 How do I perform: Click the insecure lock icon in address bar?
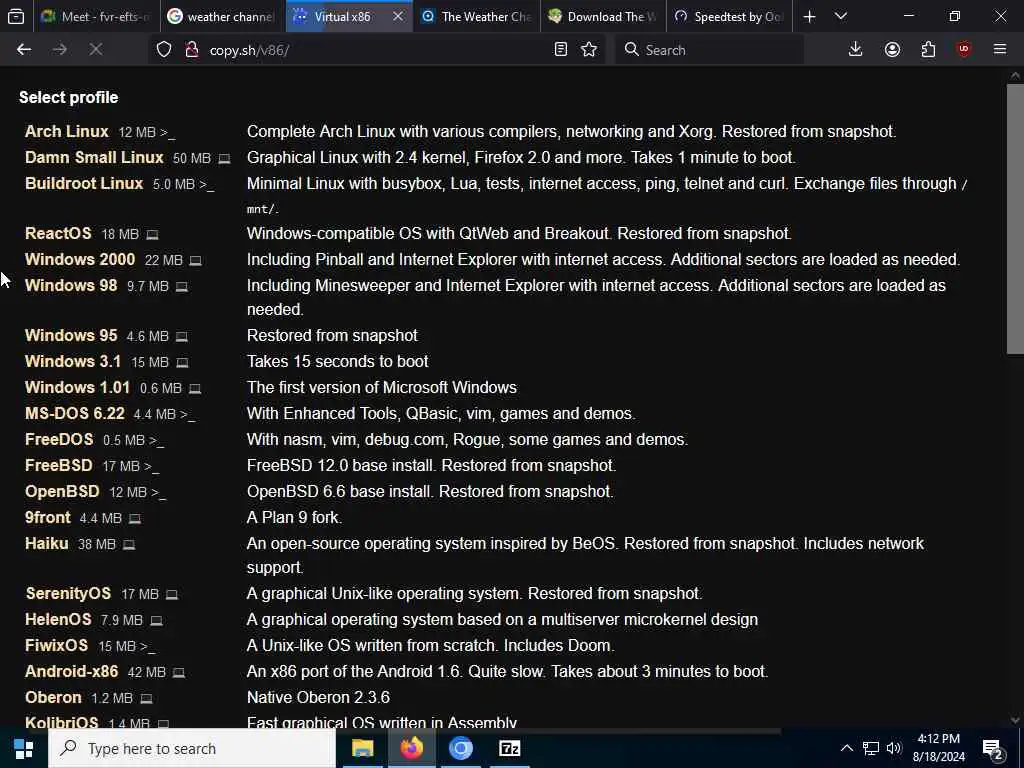click(191, 50)
